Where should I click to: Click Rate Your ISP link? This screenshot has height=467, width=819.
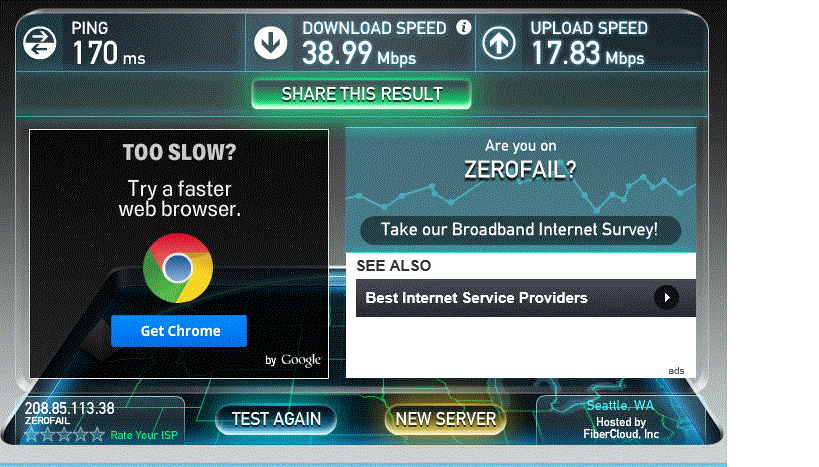coord(144,435)
